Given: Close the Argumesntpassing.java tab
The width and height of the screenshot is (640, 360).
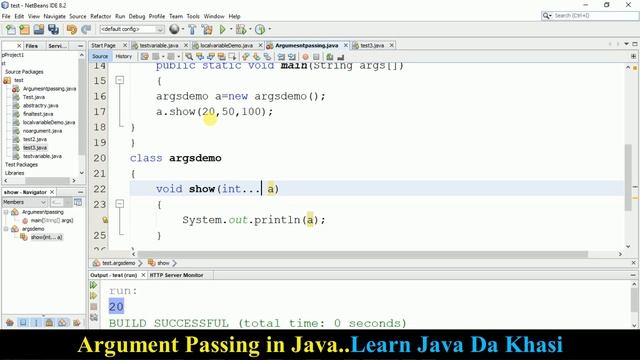Looking at the screenshot, I should [x=346, y=45].
